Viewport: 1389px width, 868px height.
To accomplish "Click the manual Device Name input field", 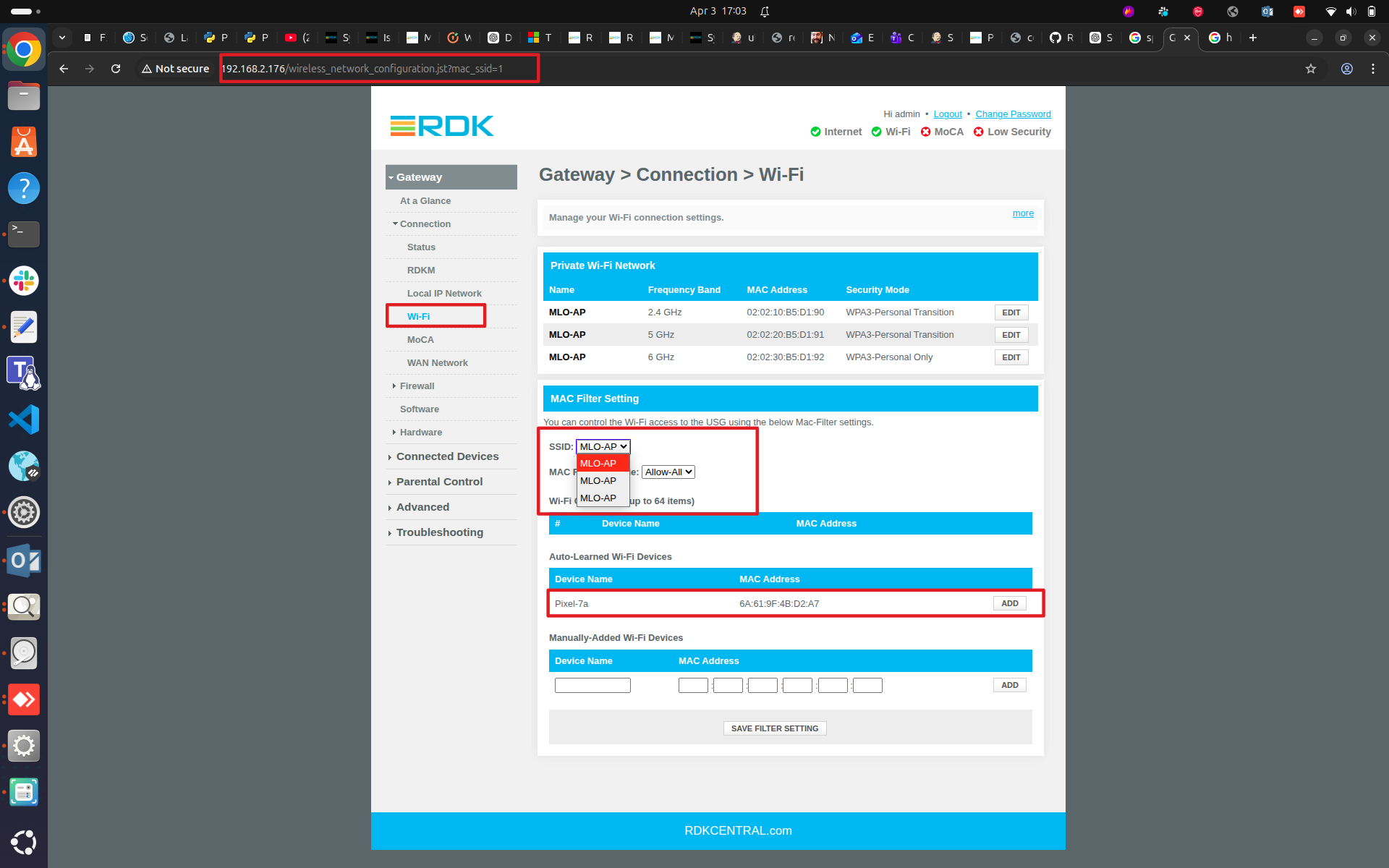I will point(592,685).
